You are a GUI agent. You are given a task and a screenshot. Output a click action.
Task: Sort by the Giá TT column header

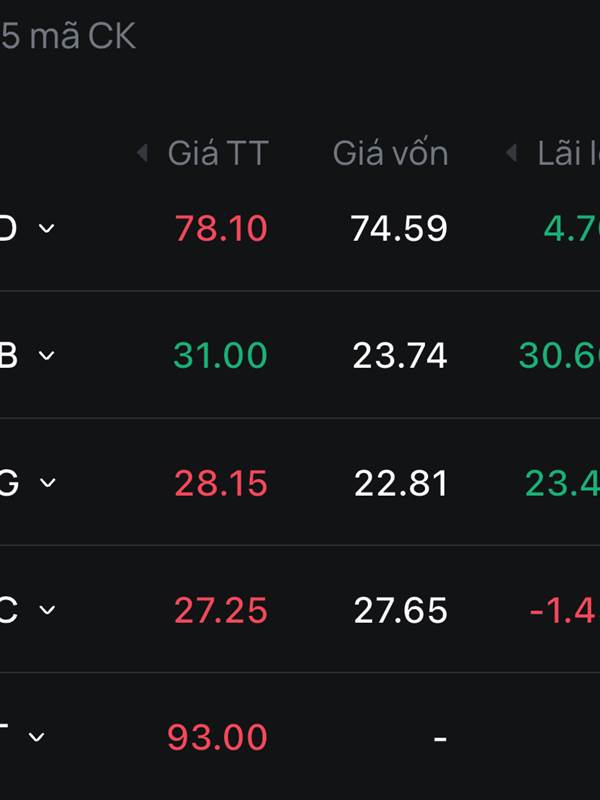tap(218, 153)
